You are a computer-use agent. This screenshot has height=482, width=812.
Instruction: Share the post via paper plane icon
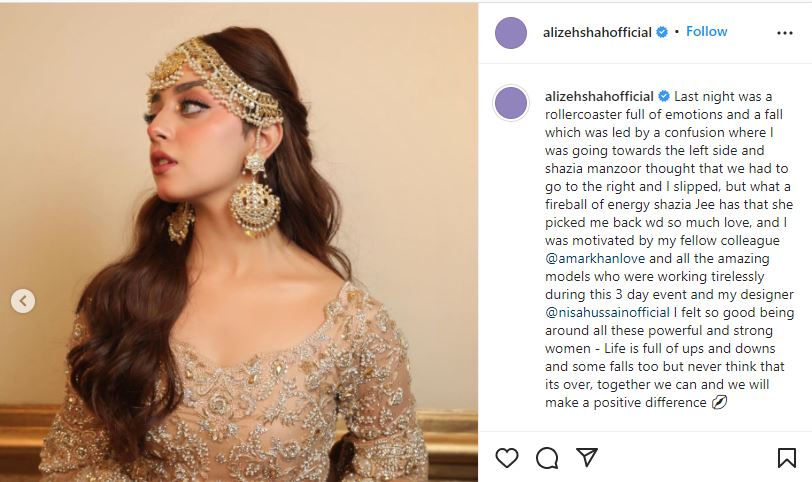(587, 457)
